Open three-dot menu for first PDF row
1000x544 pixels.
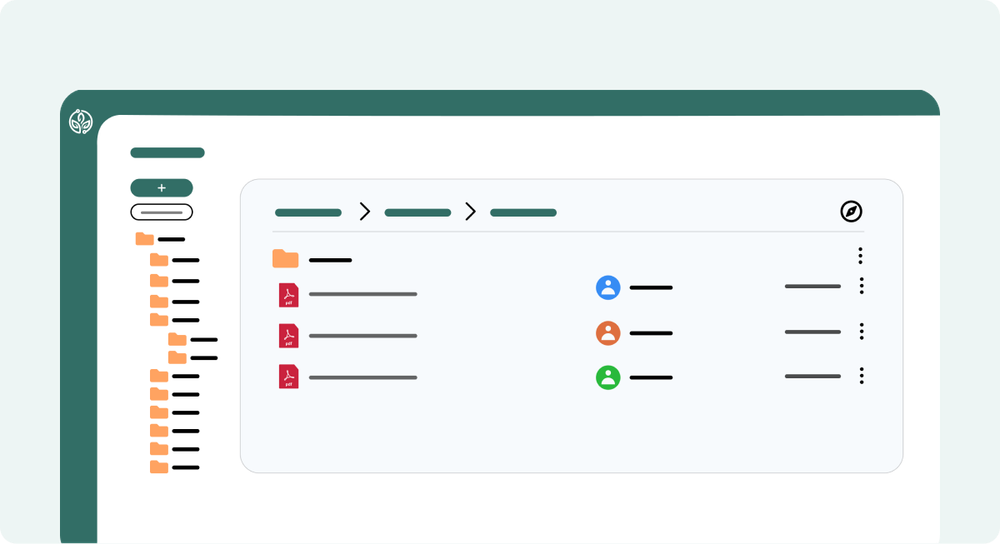[x=861, y=286]
